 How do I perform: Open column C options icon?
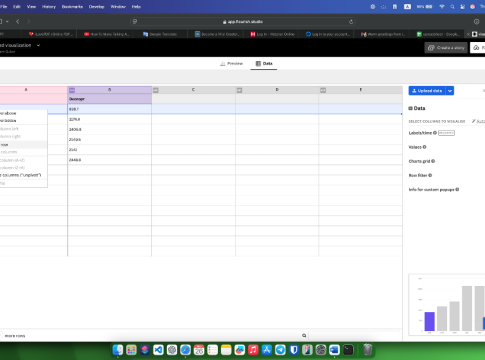155,90
